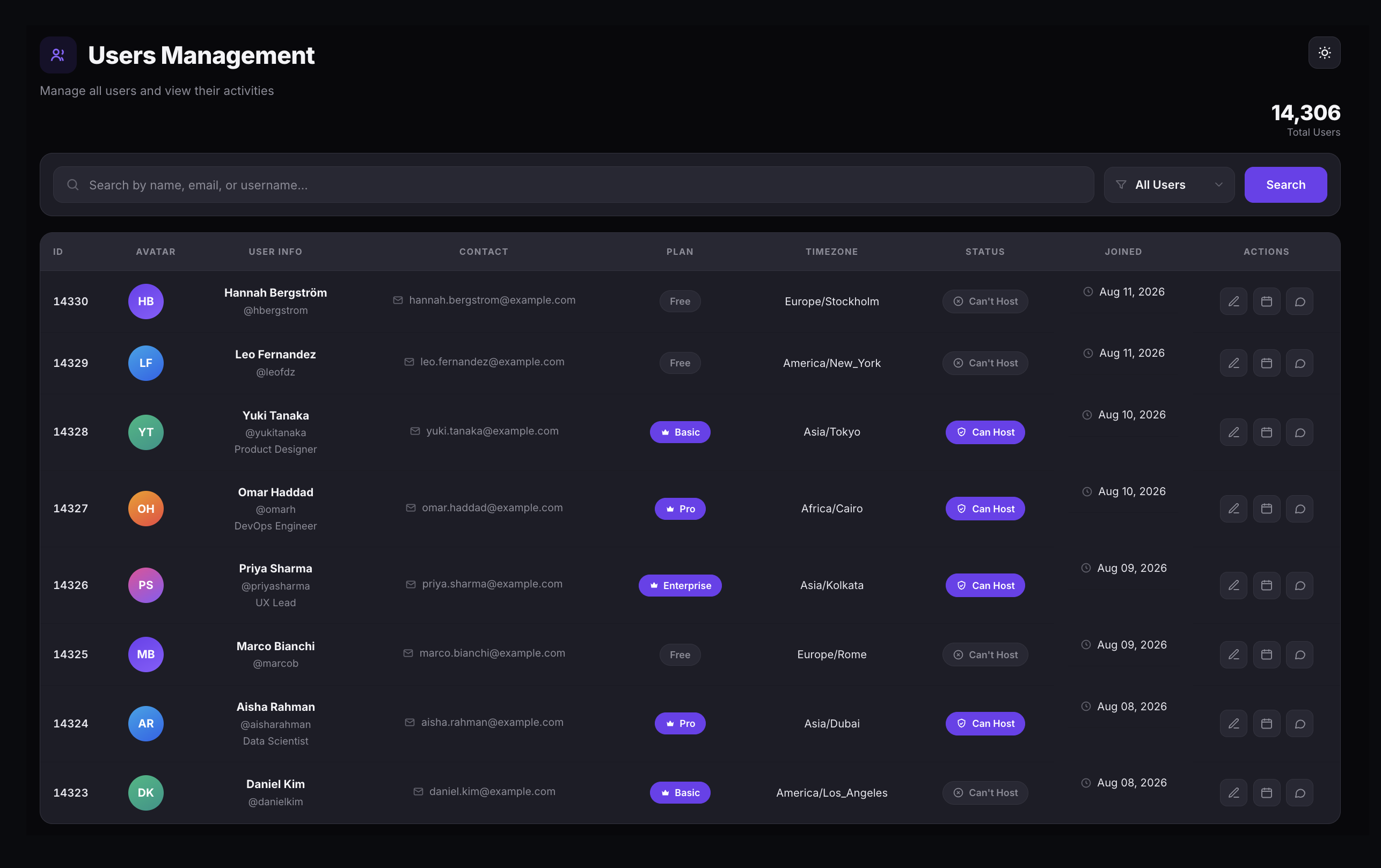Viewport: 1381px width, 868px height.
Task: Click username @aisharahman
Action: (275, 725)
